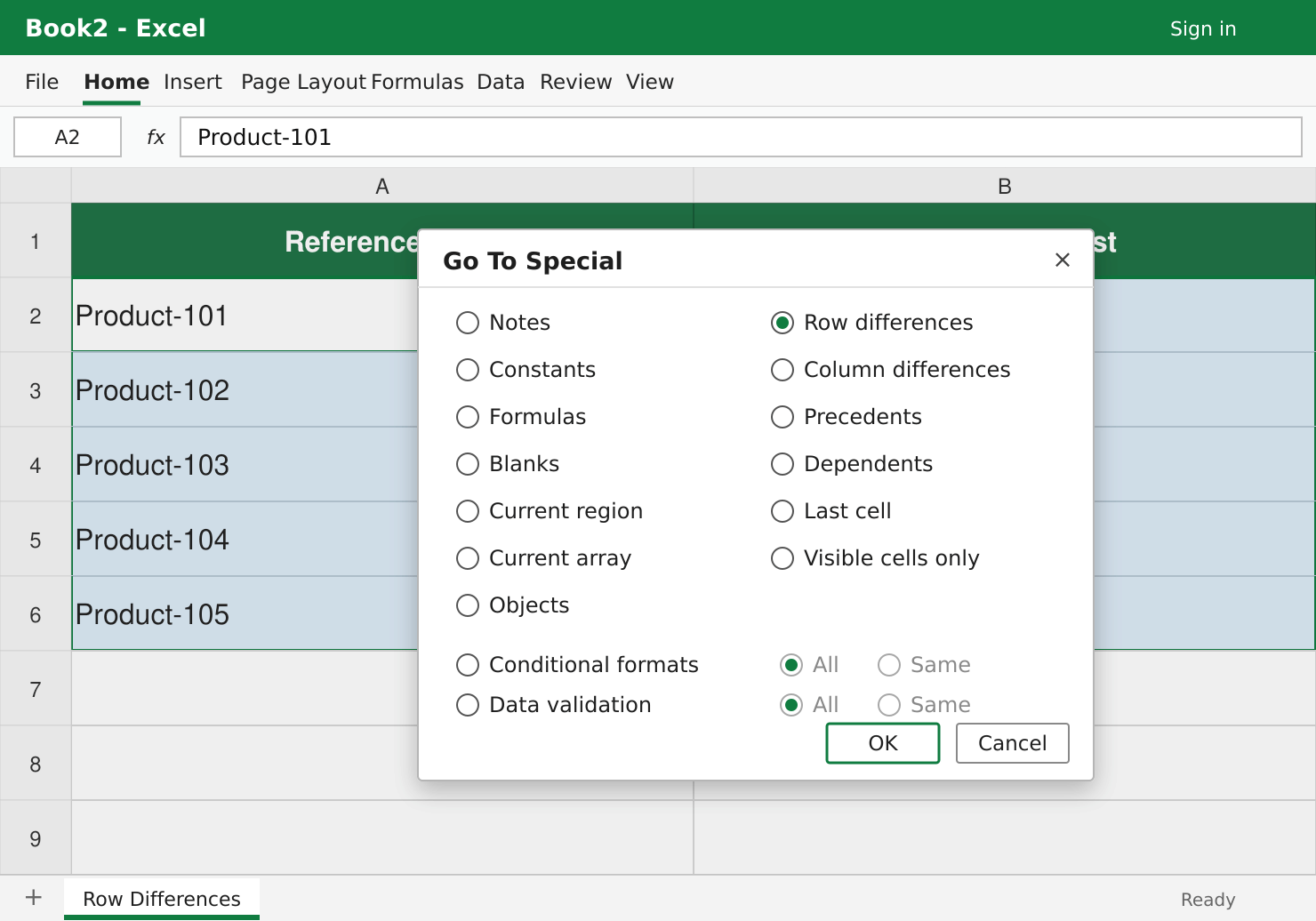This screenshot has height=921, width=1316.
Task: Pick the Current array option
Action: [x=543, y=558]
